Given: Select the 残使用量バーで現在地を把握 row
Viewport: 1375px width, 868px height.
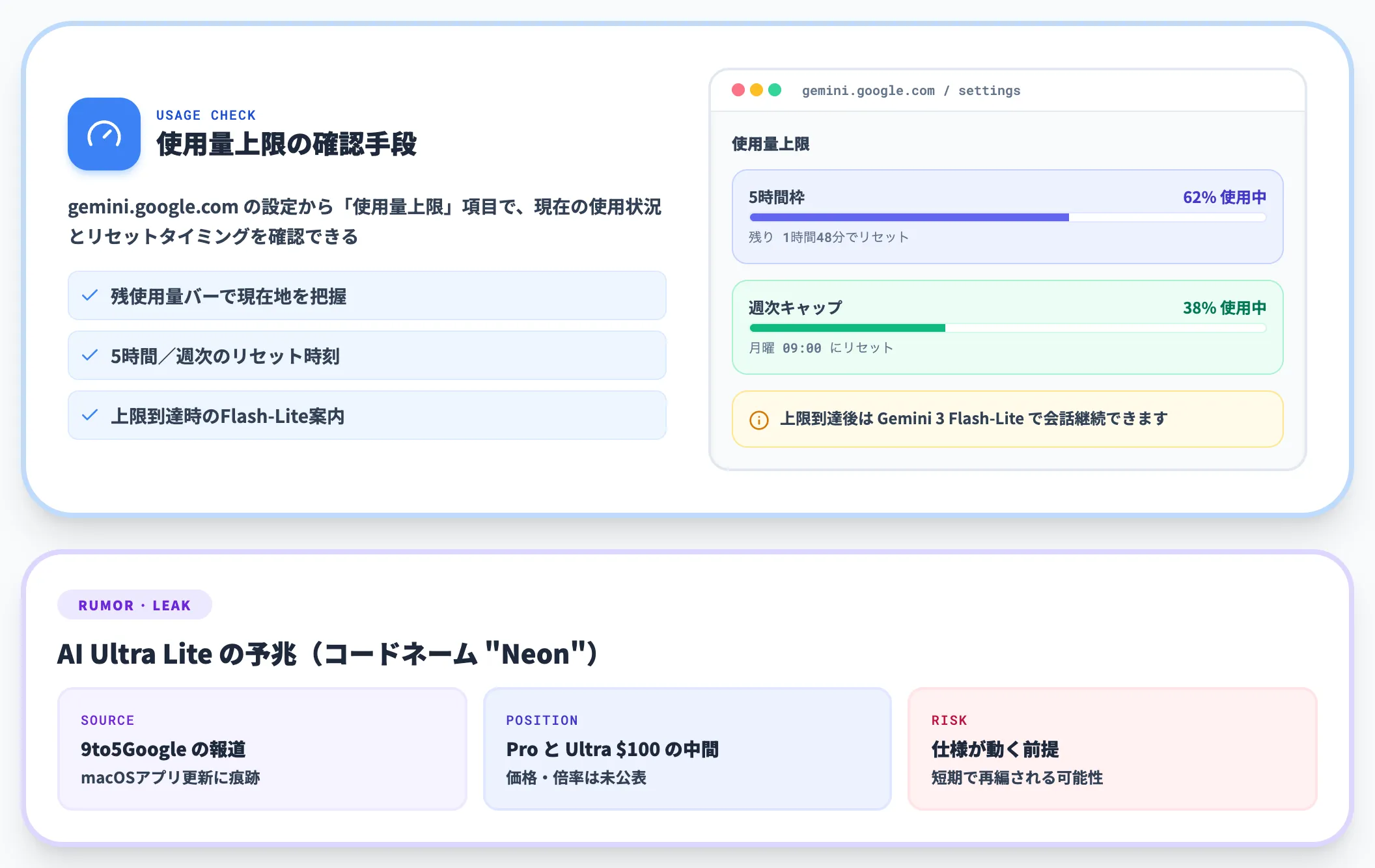Looking at the screenshot, I should [x=367, y=295].
